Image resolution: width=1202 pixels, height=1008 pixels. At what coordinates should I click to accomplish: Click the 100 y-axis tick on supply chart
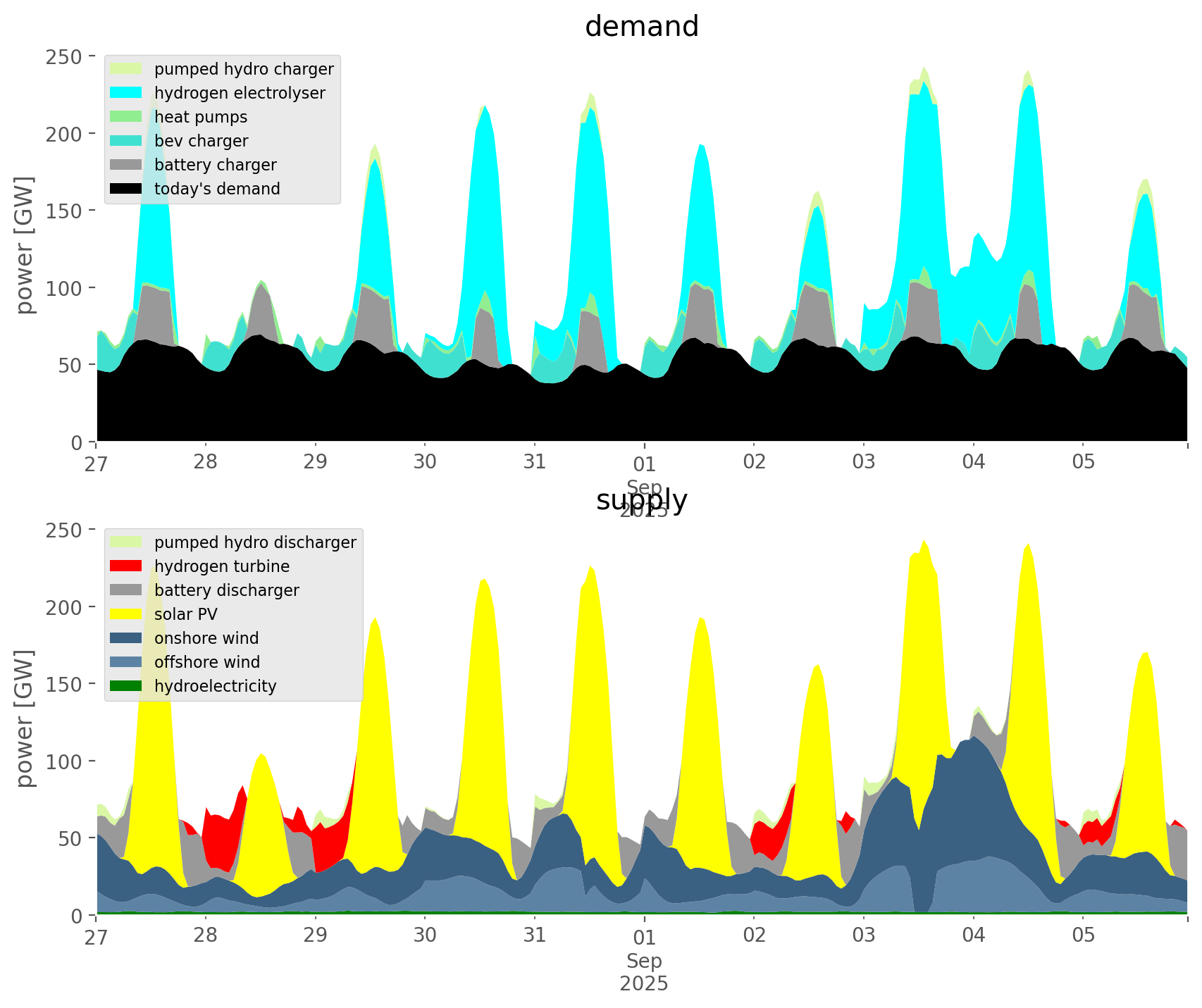click(x=66, y=761)
